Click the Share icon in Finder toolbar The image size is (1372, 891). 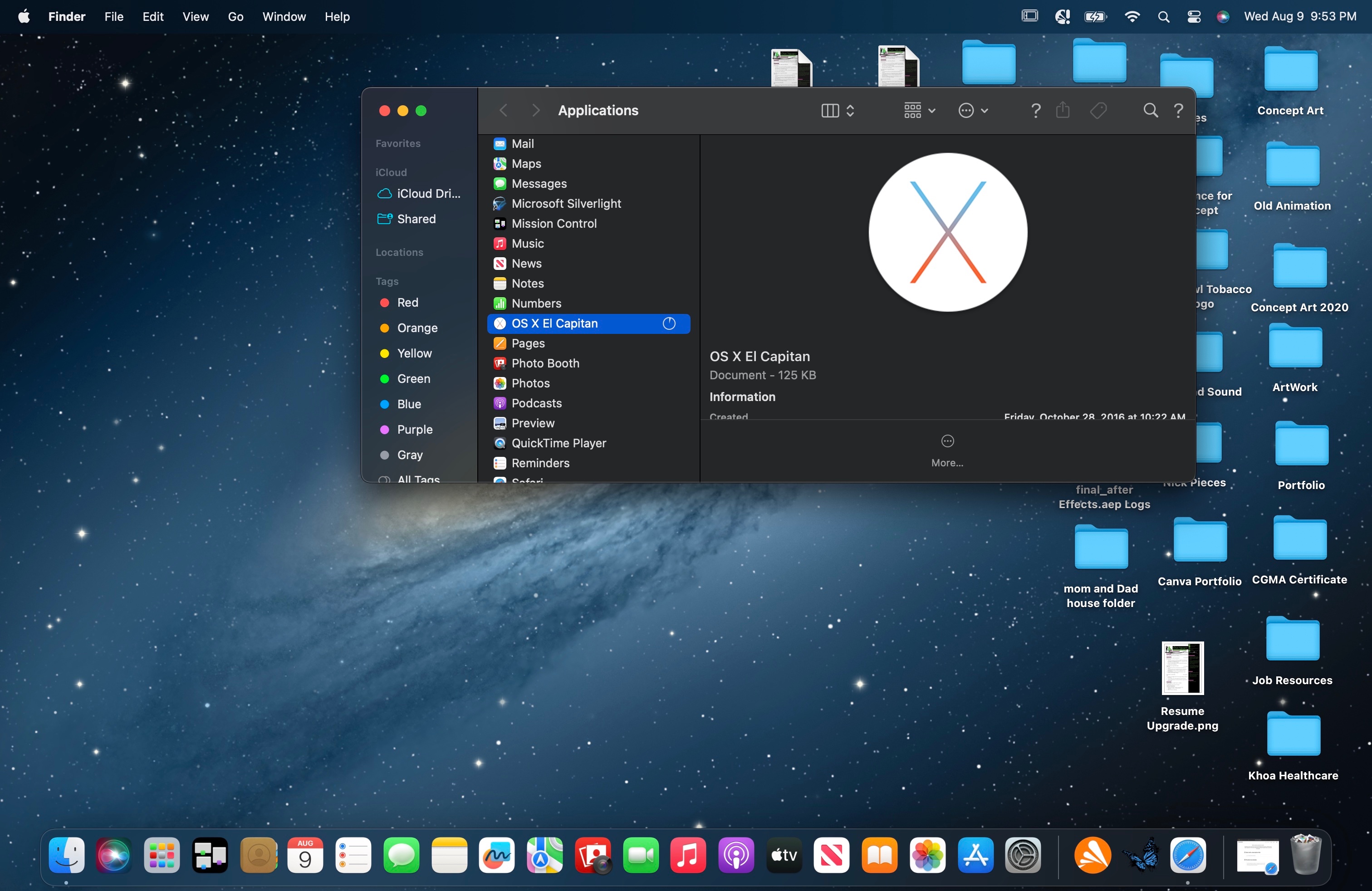click(x=1063, y=110)
